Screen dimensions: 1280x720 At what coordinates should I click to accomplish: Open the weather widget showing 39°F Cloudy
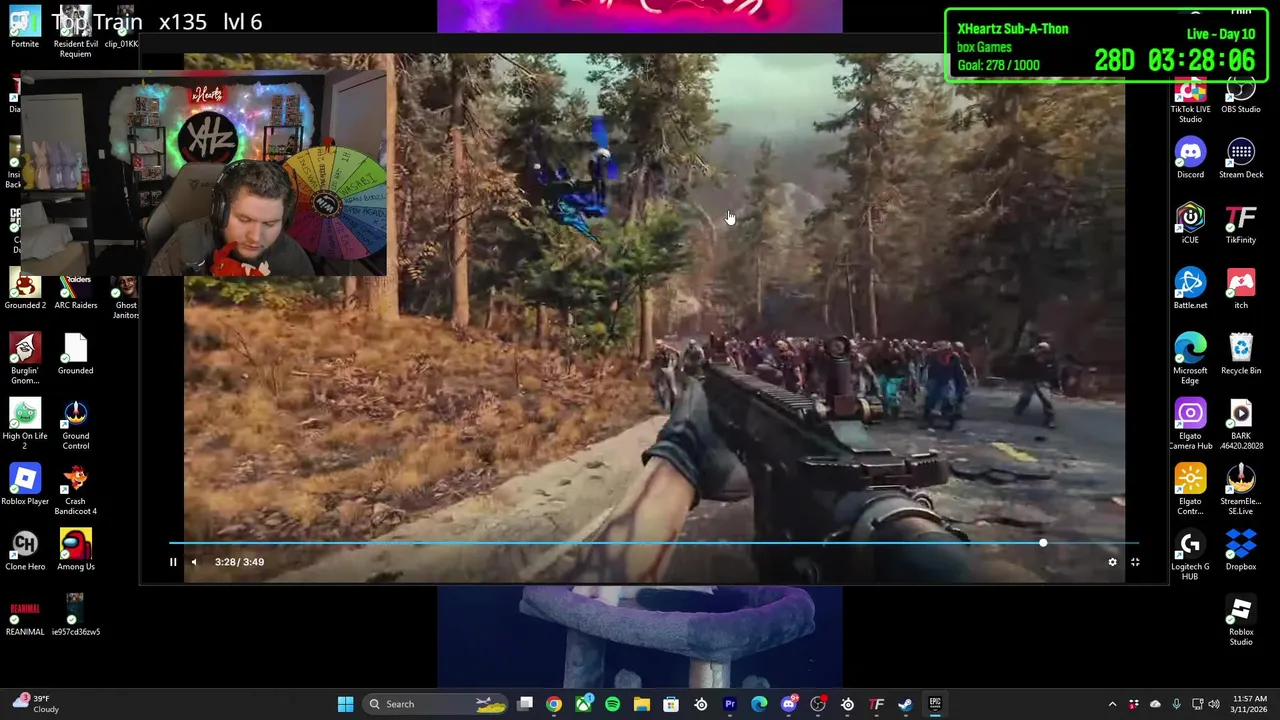[35, 704]
